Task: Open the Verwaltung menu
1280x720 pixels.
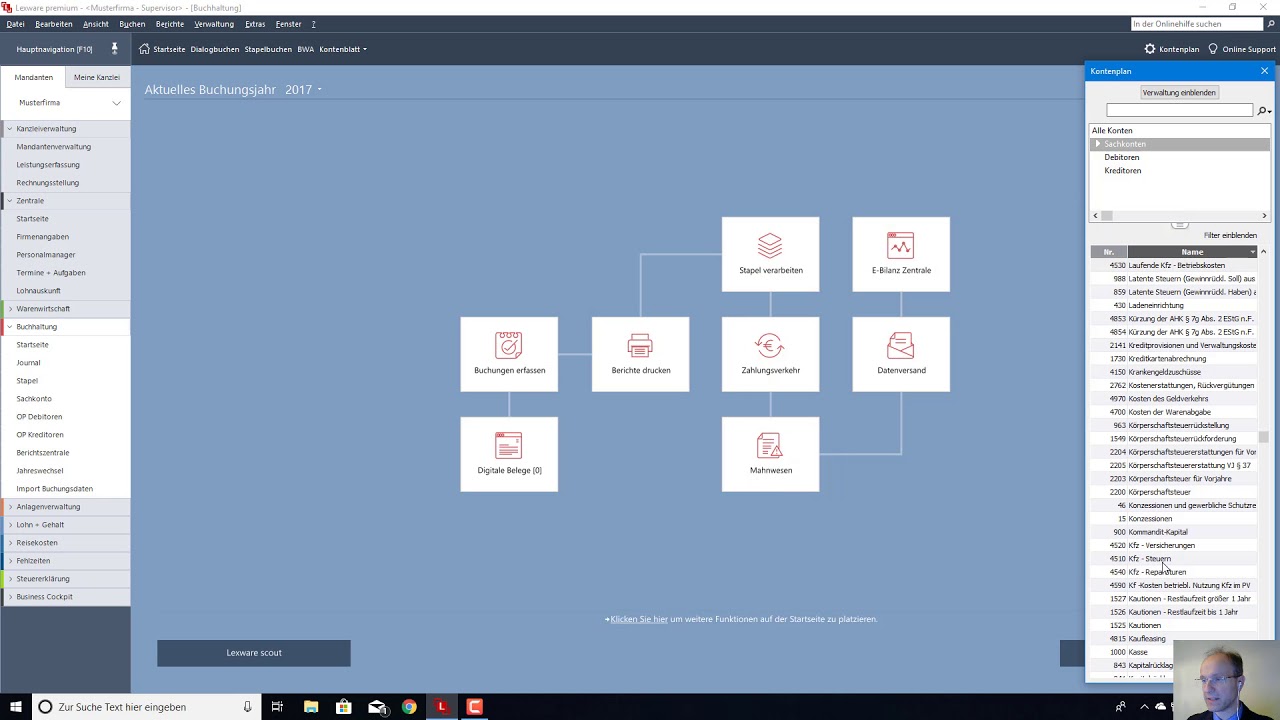Action: [x=214, y=24]
